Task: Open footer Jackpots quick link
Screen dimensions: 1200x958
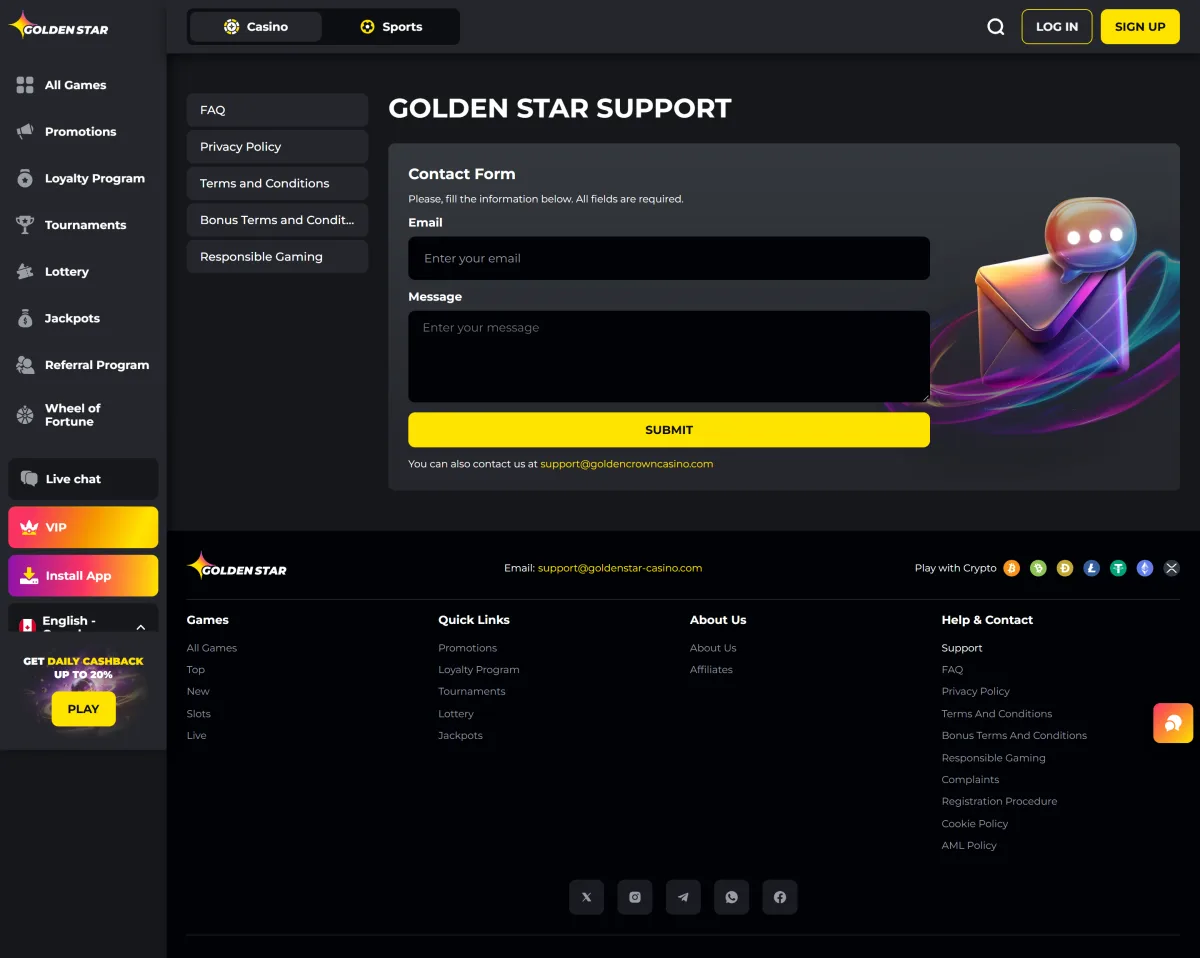Action: coord(460,736)
